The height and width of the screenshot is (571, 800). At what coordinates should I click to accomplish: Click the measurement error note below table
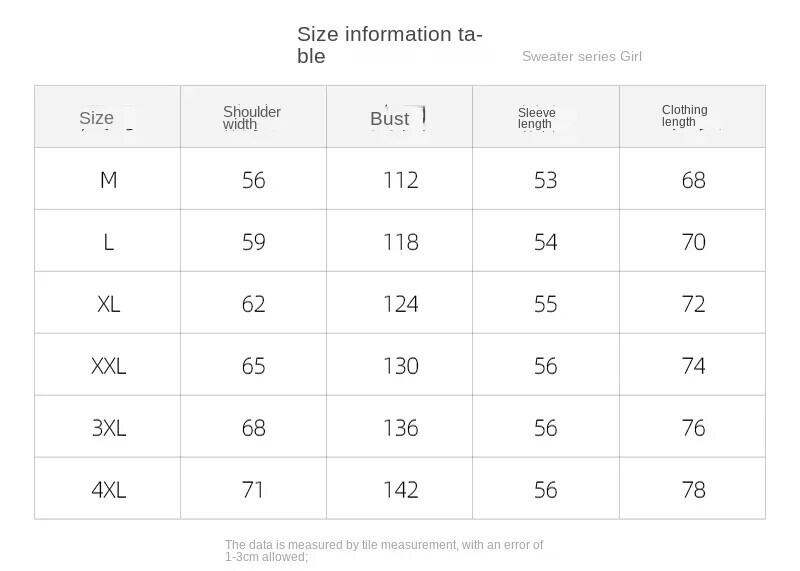[383, 551]
